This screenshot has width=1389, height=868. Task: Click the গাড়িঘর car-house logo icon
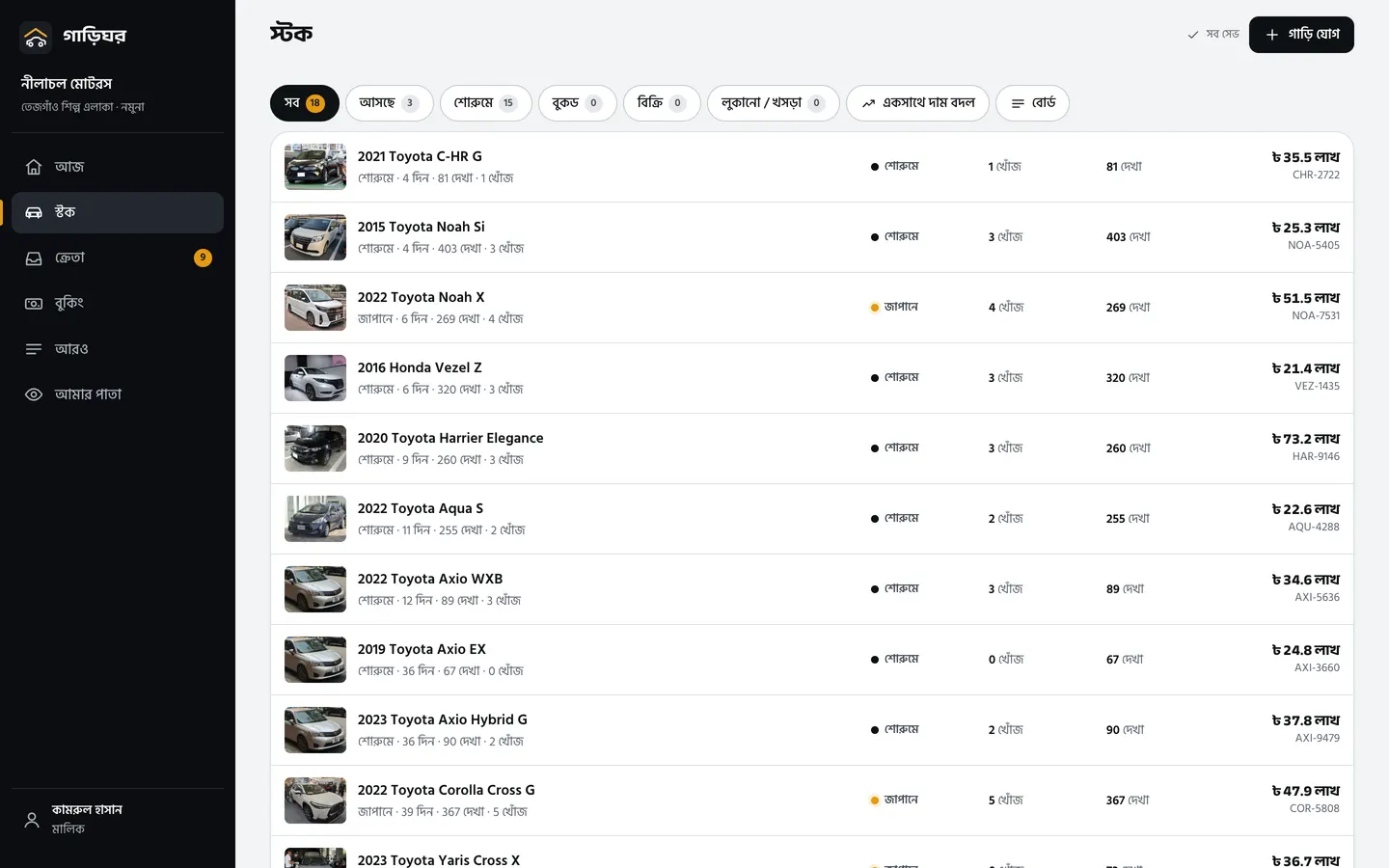coord(36,37)
